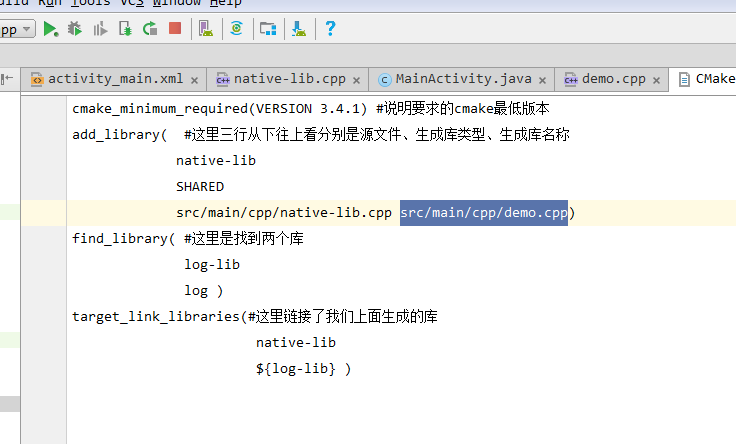736x444 pixels.
Task: Open Help via the blue question mark
Action: click(330, 29)
